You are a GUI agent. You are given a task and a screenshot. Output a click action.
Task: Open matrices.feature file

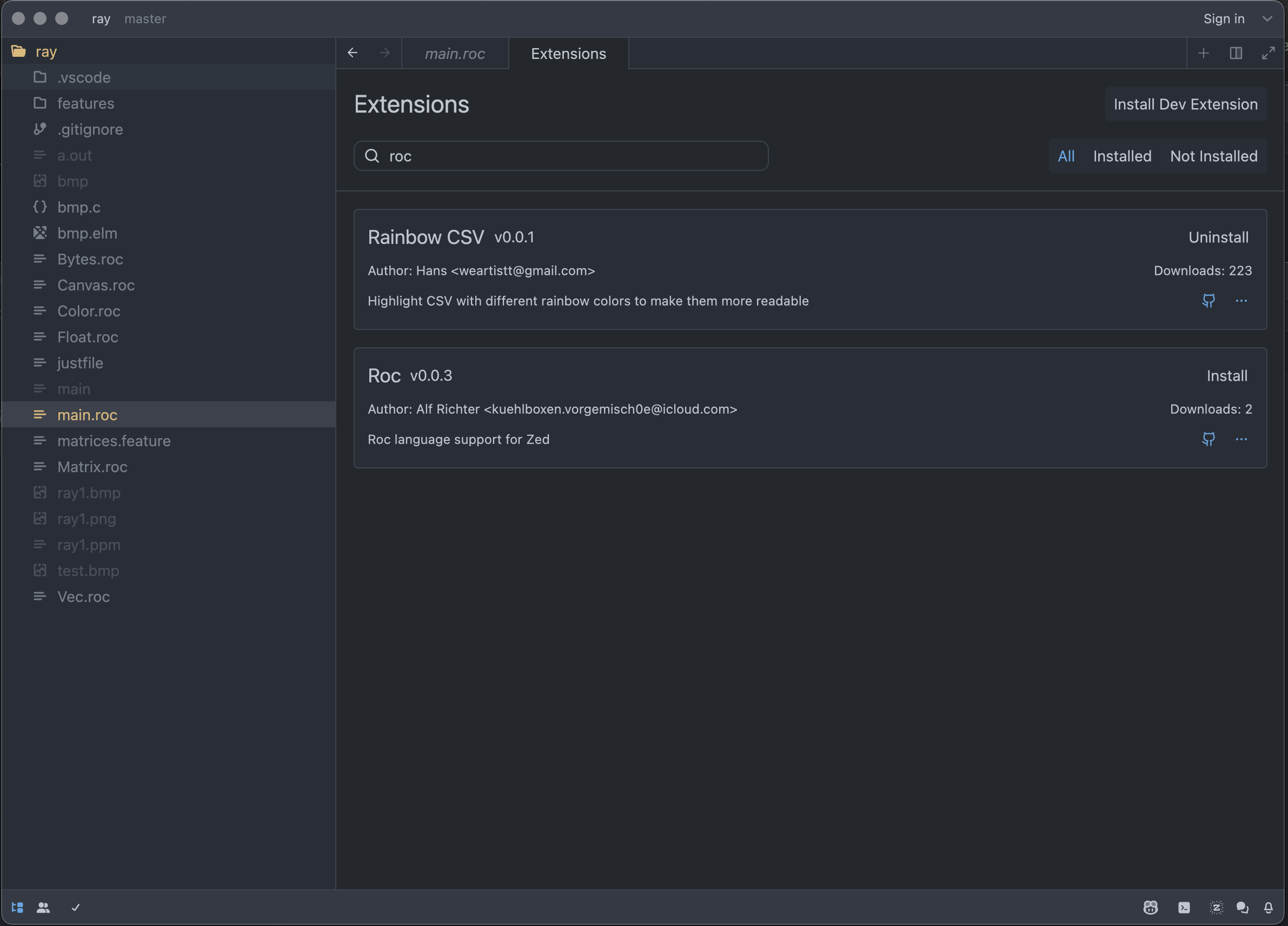pyautogui.click(x=168, y=441)
